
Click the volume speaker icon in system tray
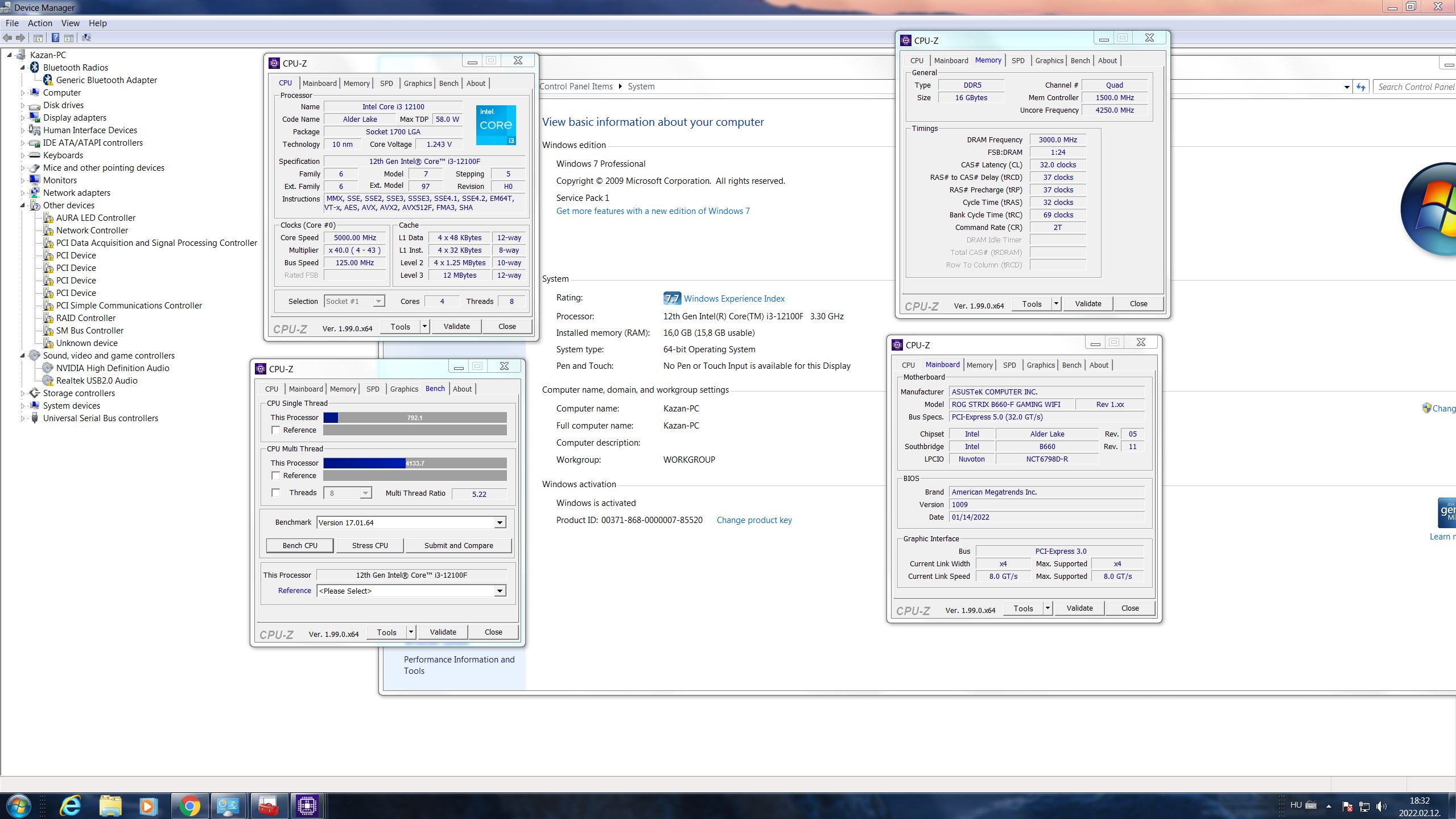[x=1381, y=806]
